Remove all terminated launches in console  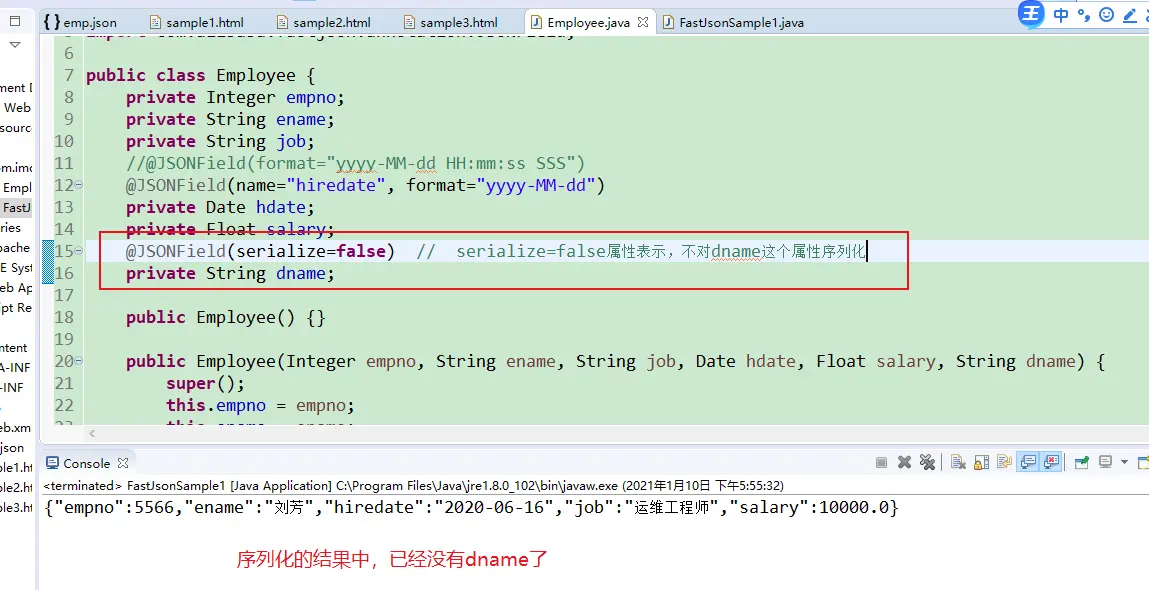[927, 463]
